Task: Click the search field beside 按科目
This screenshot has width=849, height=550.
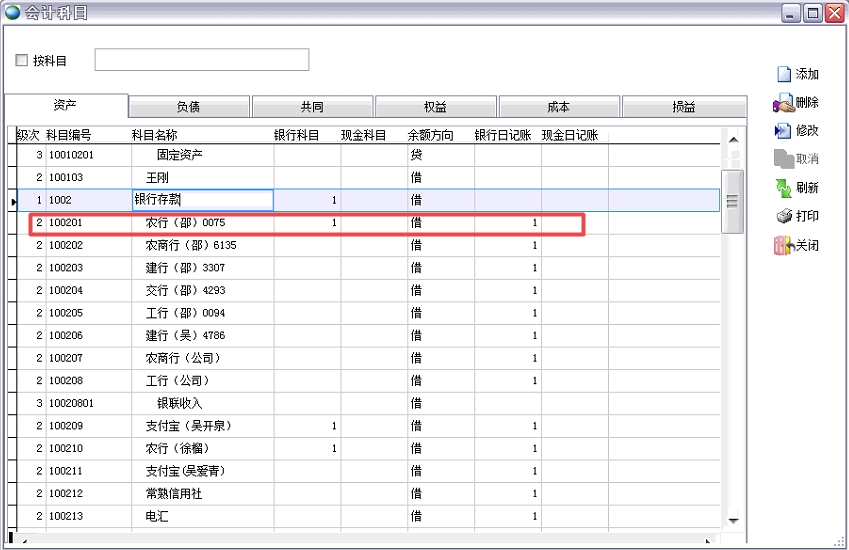Action: [201, 60]
